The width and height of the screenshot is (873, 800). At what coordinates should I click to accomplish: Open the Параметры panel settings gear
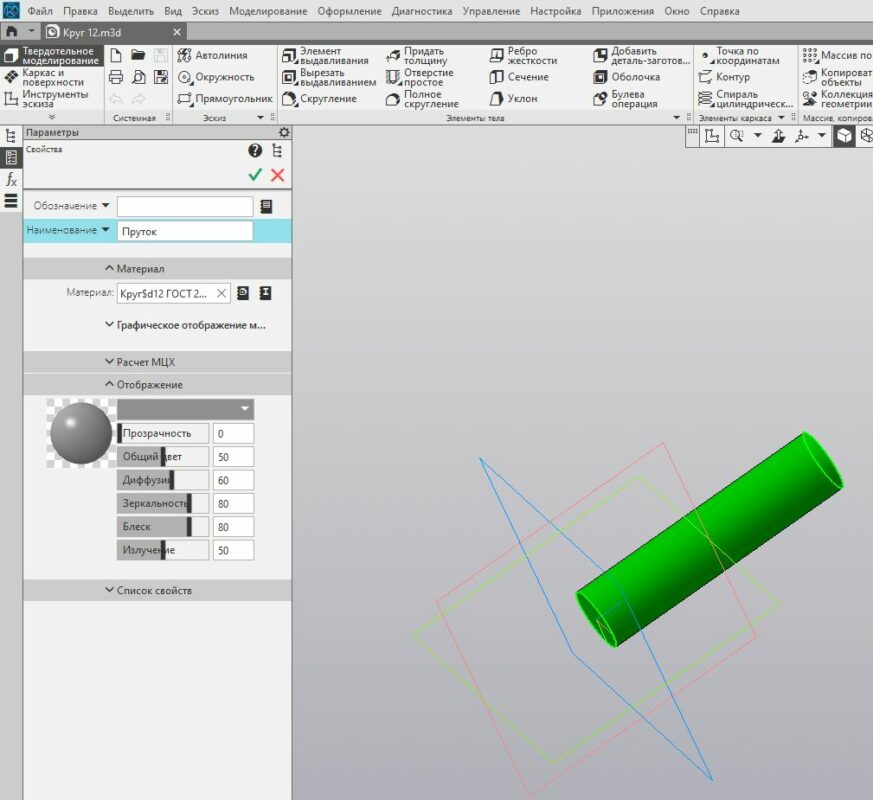click(284, 133)
